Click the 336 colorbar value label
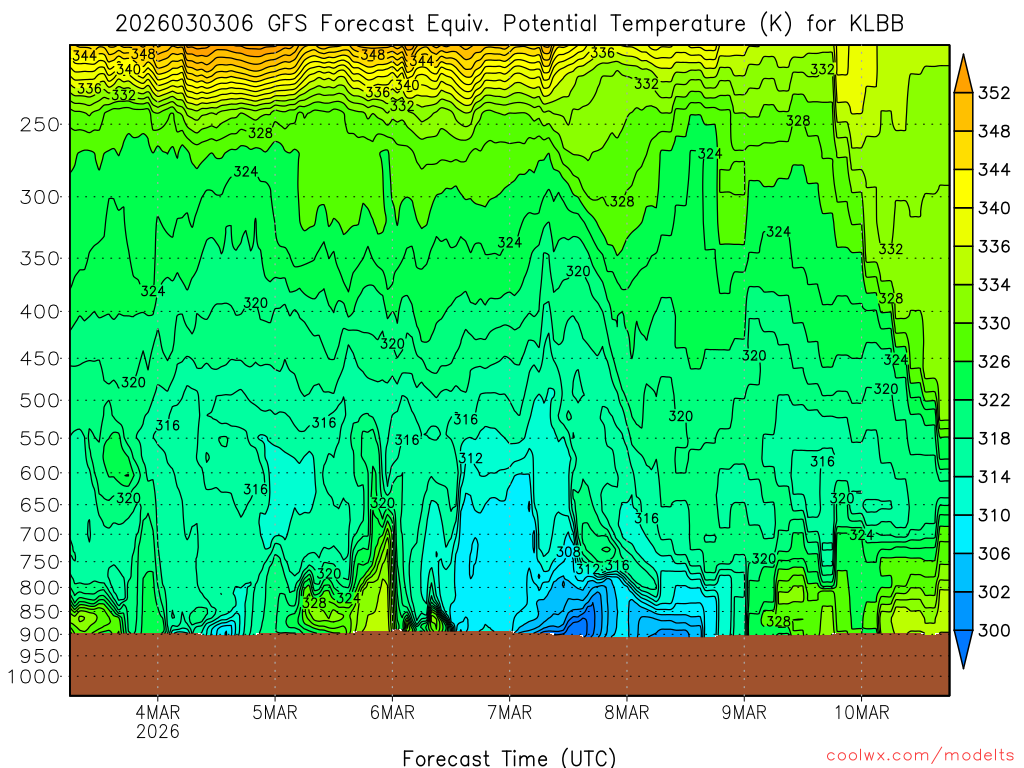The height and width of the screenshot is (768, 1024). [x=994, y=246]
